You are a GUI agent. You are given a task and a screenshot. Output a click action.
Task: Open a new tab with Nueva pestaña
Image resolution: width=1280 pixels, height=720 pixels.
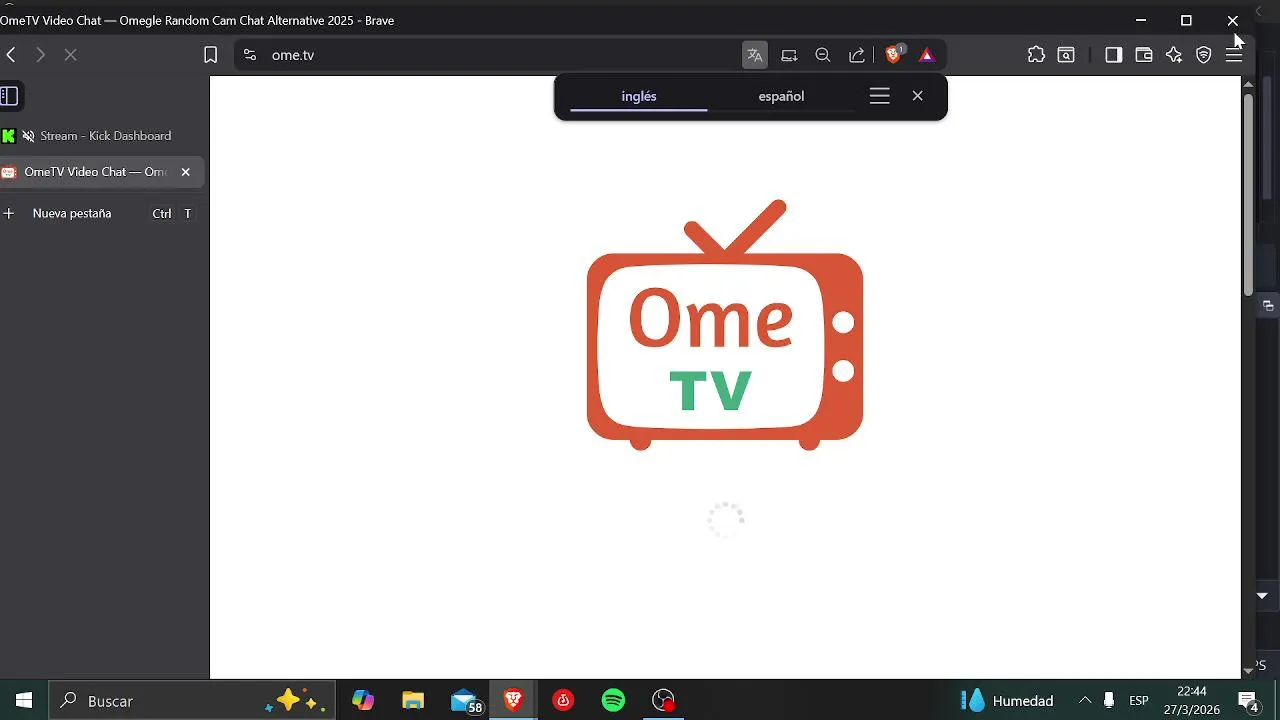pos(102,213)
